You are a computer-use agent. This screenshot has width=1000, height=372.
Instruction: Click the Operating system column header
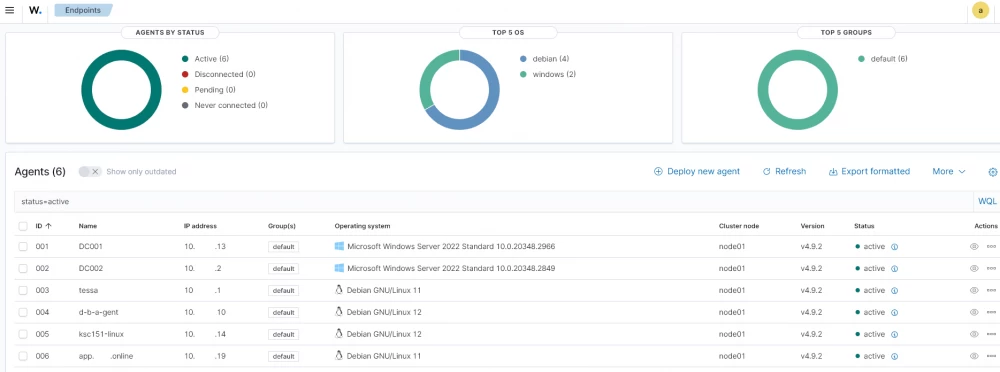(x=362, y=226)
